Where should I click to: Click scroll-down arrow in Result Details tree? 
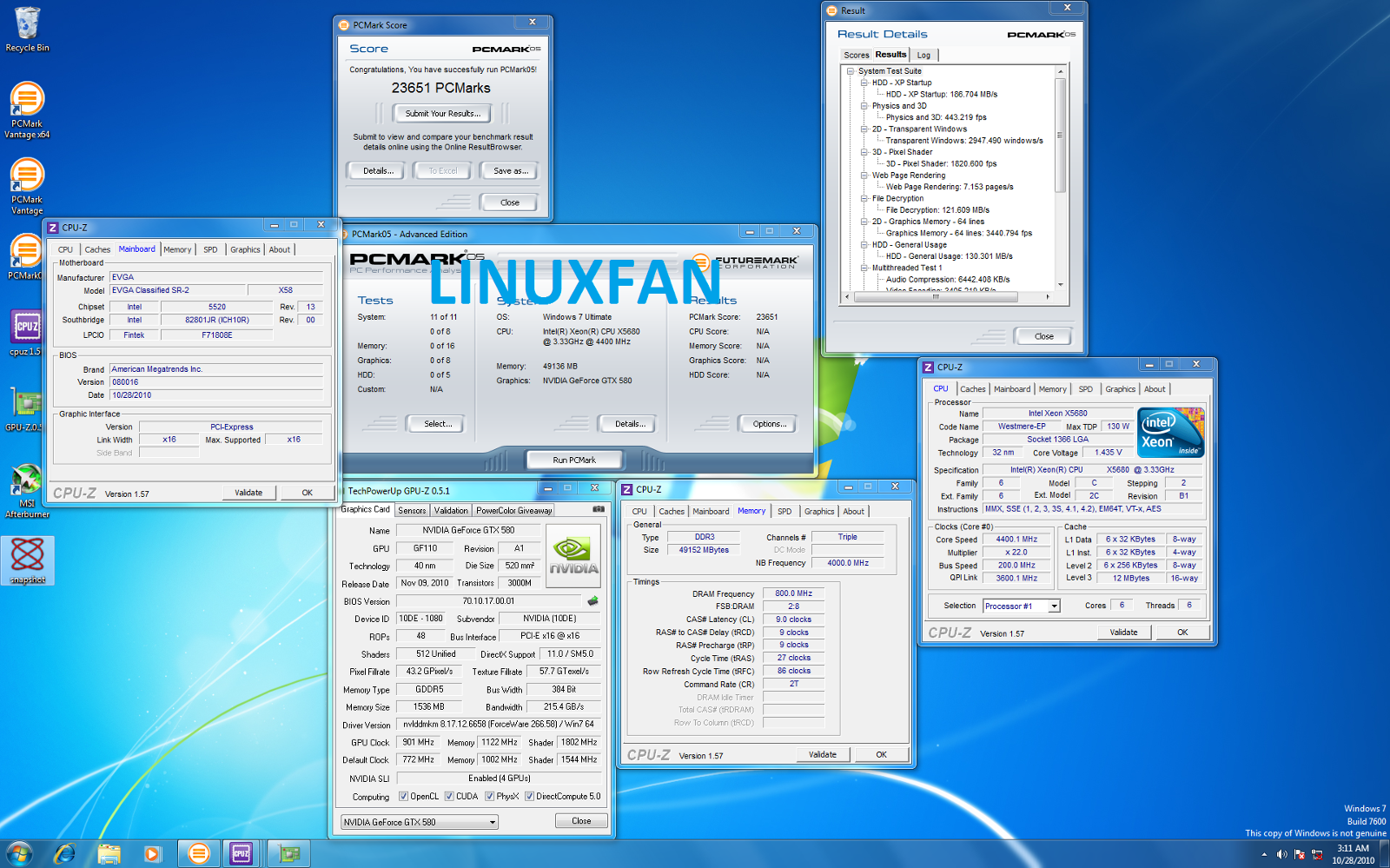(1060, 285)
